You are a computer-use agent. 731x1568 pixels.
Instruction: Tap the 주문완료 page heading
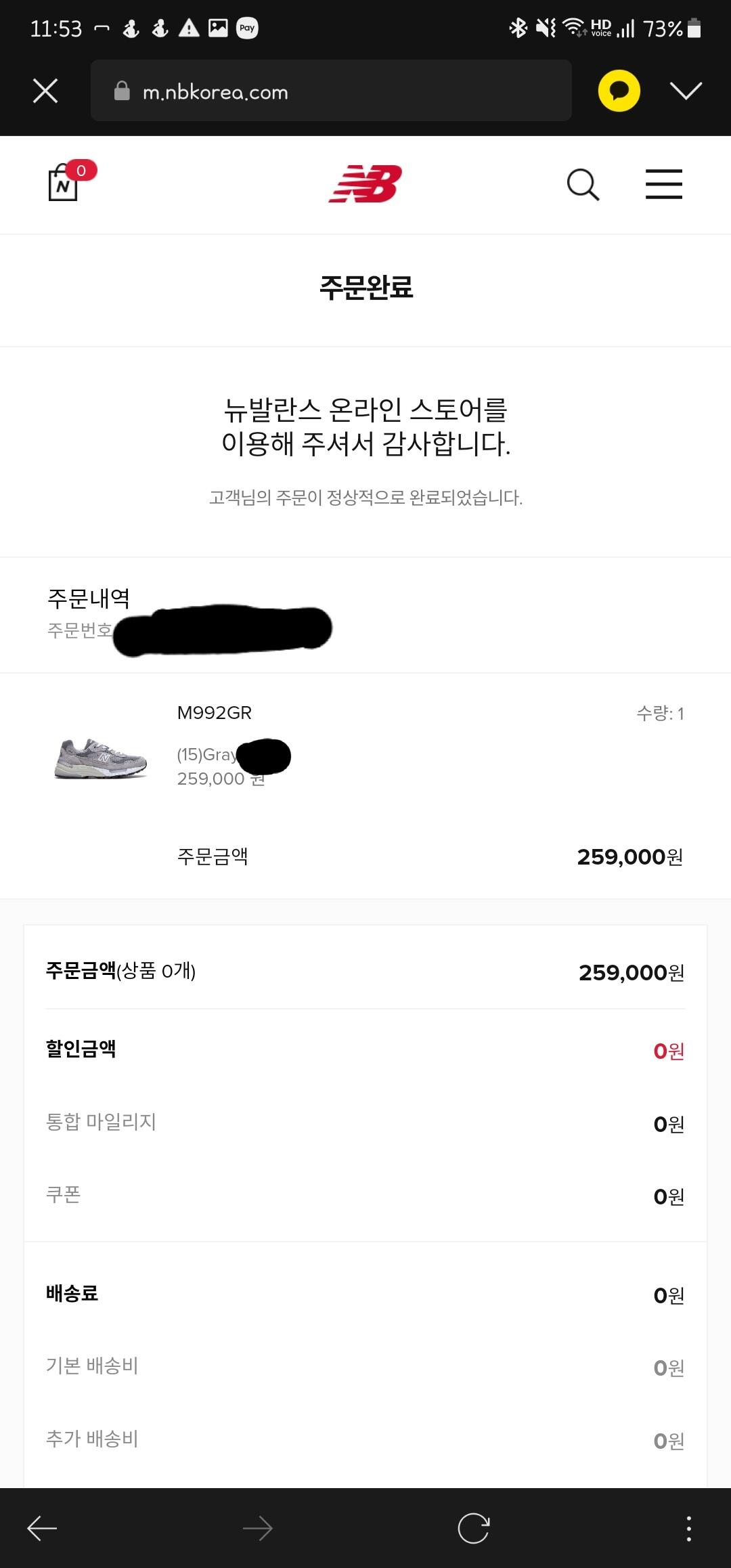tap(365, 288)
